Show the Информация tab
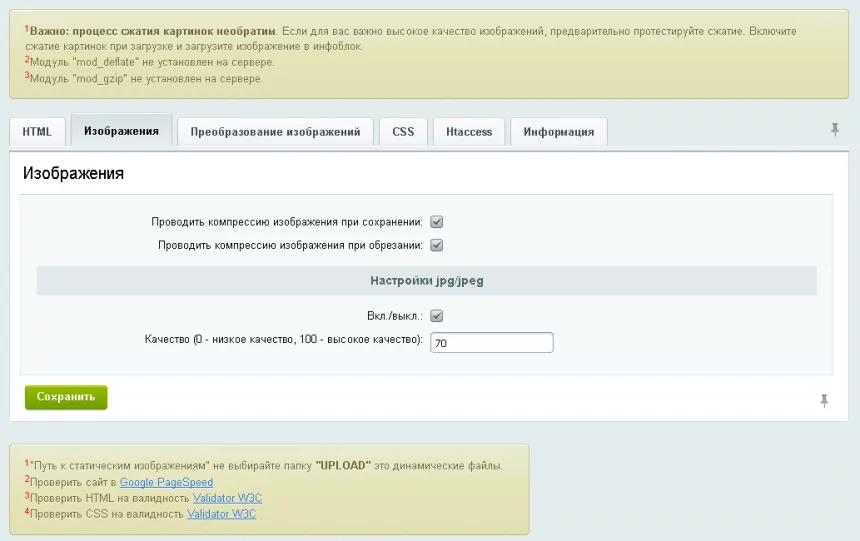Image resolution: width=860 pixels, height=541 pixels. coord(558,132)
